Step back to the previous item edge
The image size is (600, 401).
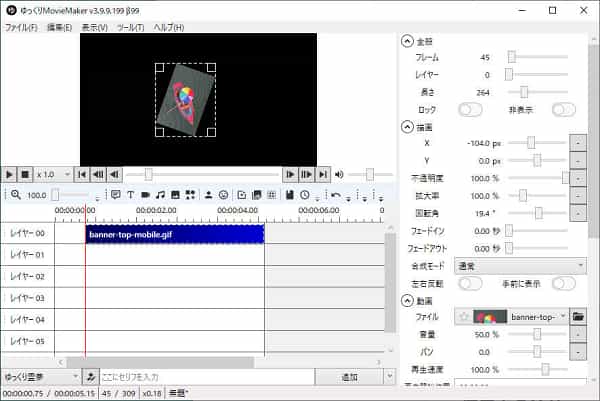pyautogui.click(x=98, y=175)
